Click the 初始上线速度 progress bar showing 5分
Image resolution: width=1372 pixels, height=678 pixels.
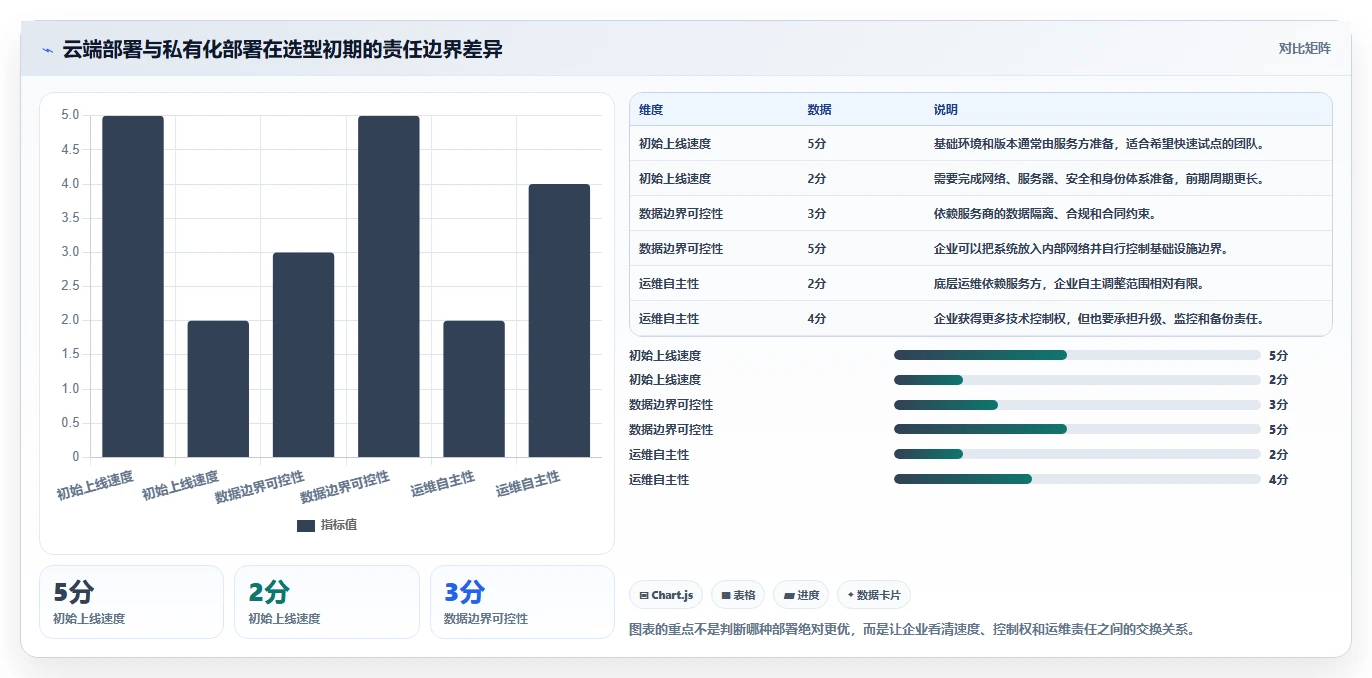point(1077,355)
